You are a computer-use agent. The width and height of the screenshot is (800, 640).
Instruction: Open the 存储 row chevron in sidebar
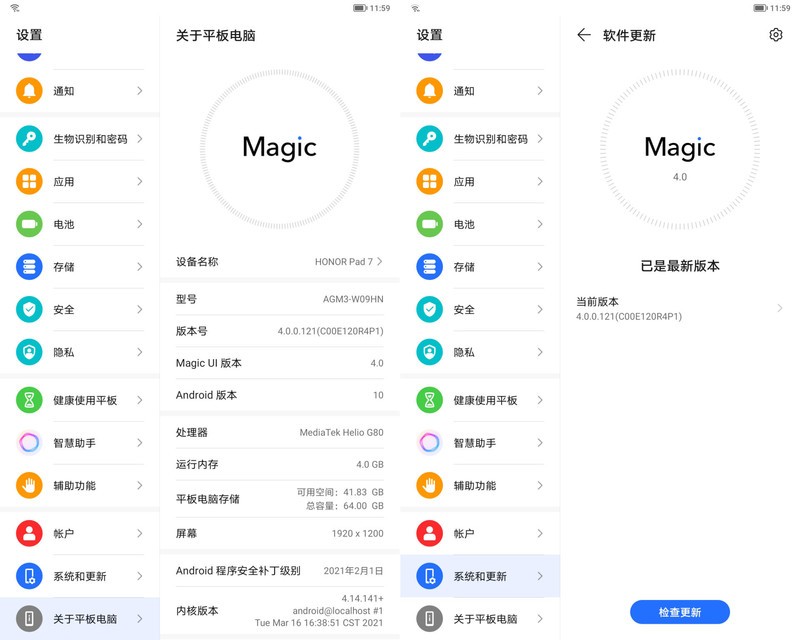(140, 267)
